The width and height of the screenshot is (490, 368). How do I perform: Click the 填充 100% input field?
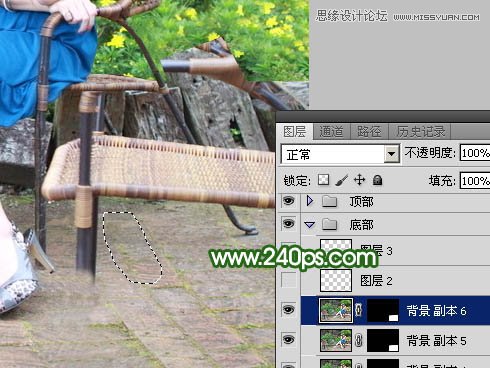[x=475, y=181]
